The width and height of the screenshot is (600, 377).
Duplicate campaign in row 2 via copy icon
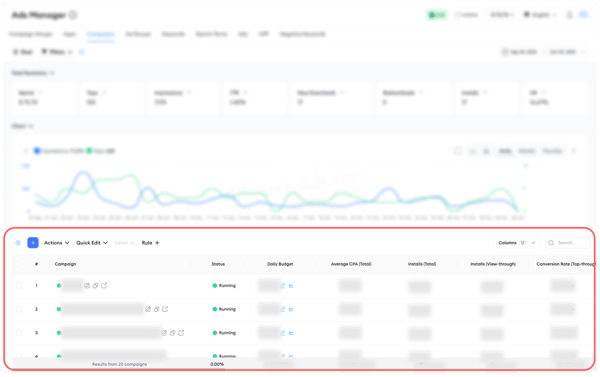(157, 309)
